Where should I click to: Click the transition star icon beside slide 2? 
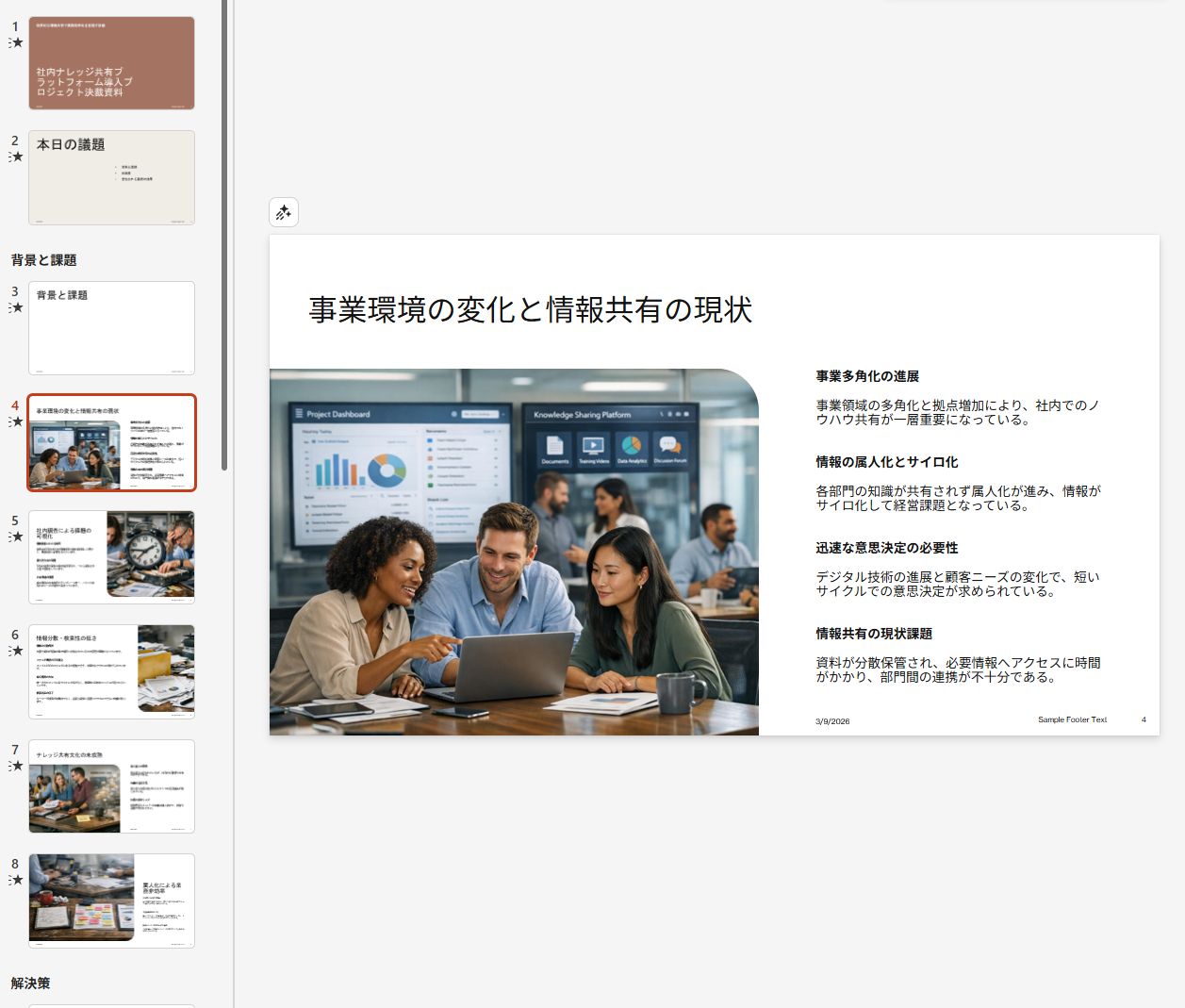pos(16,157)
